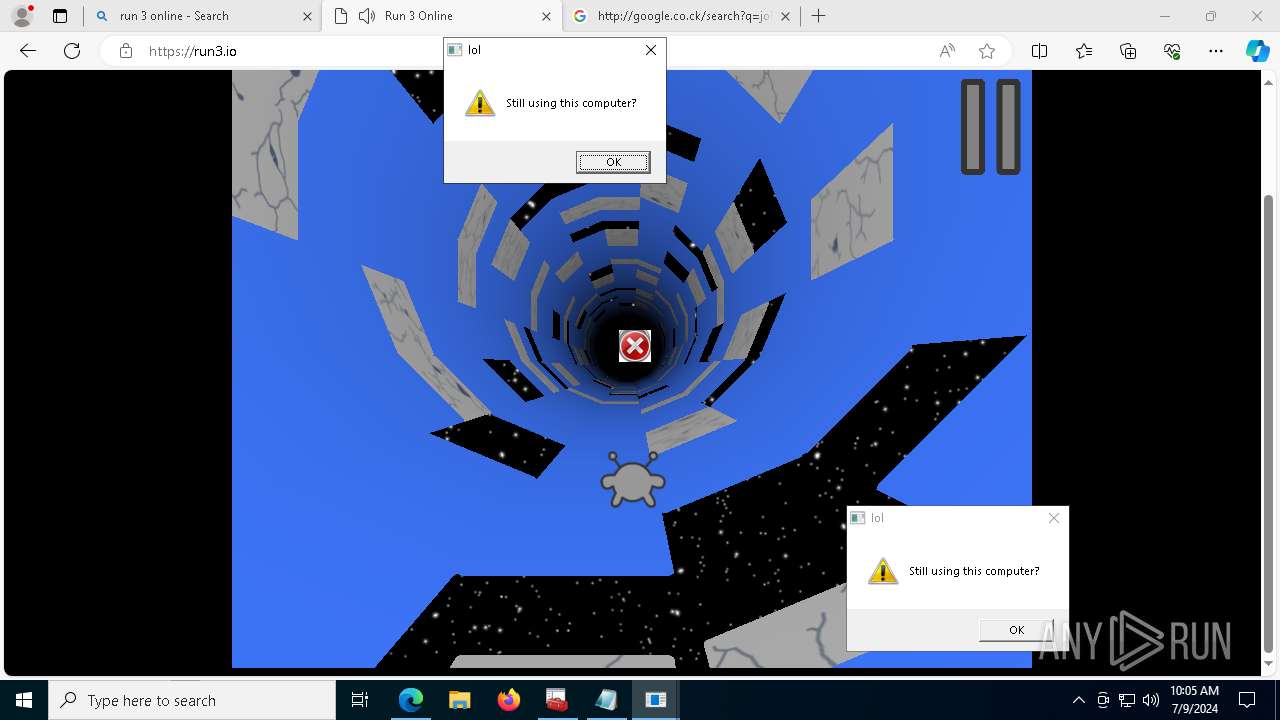Screen dimensions: 1280x720
Task: Open the split screen icon
Action: click(1039, 51)
